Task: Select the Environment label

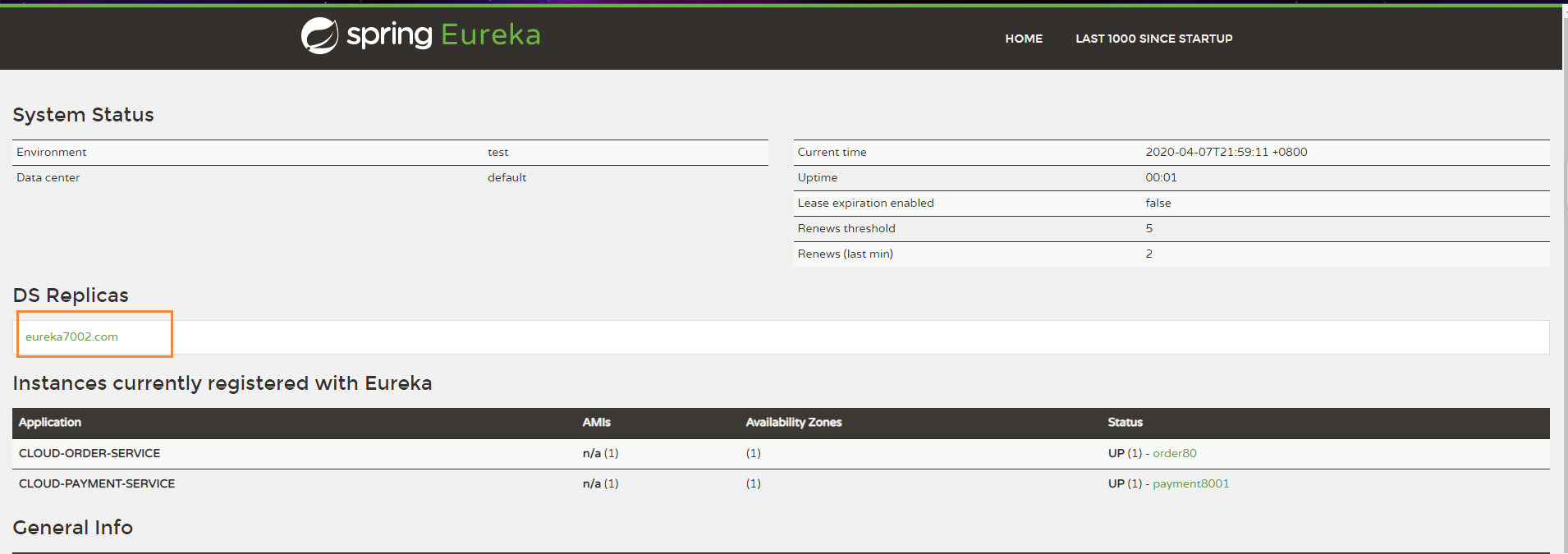Action: [x=52, y=152]
